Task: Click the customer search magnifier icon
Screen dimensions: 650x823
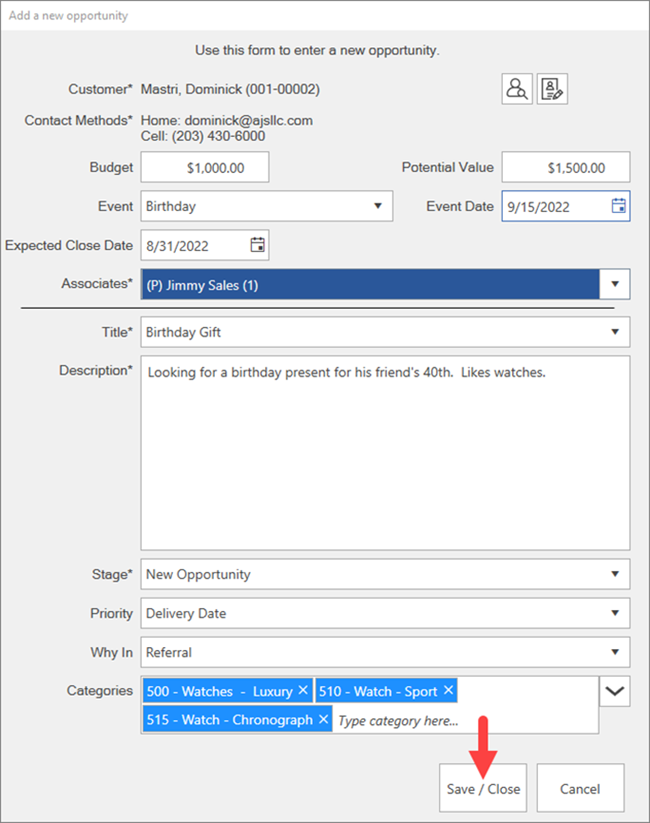Action: point(517,89)
